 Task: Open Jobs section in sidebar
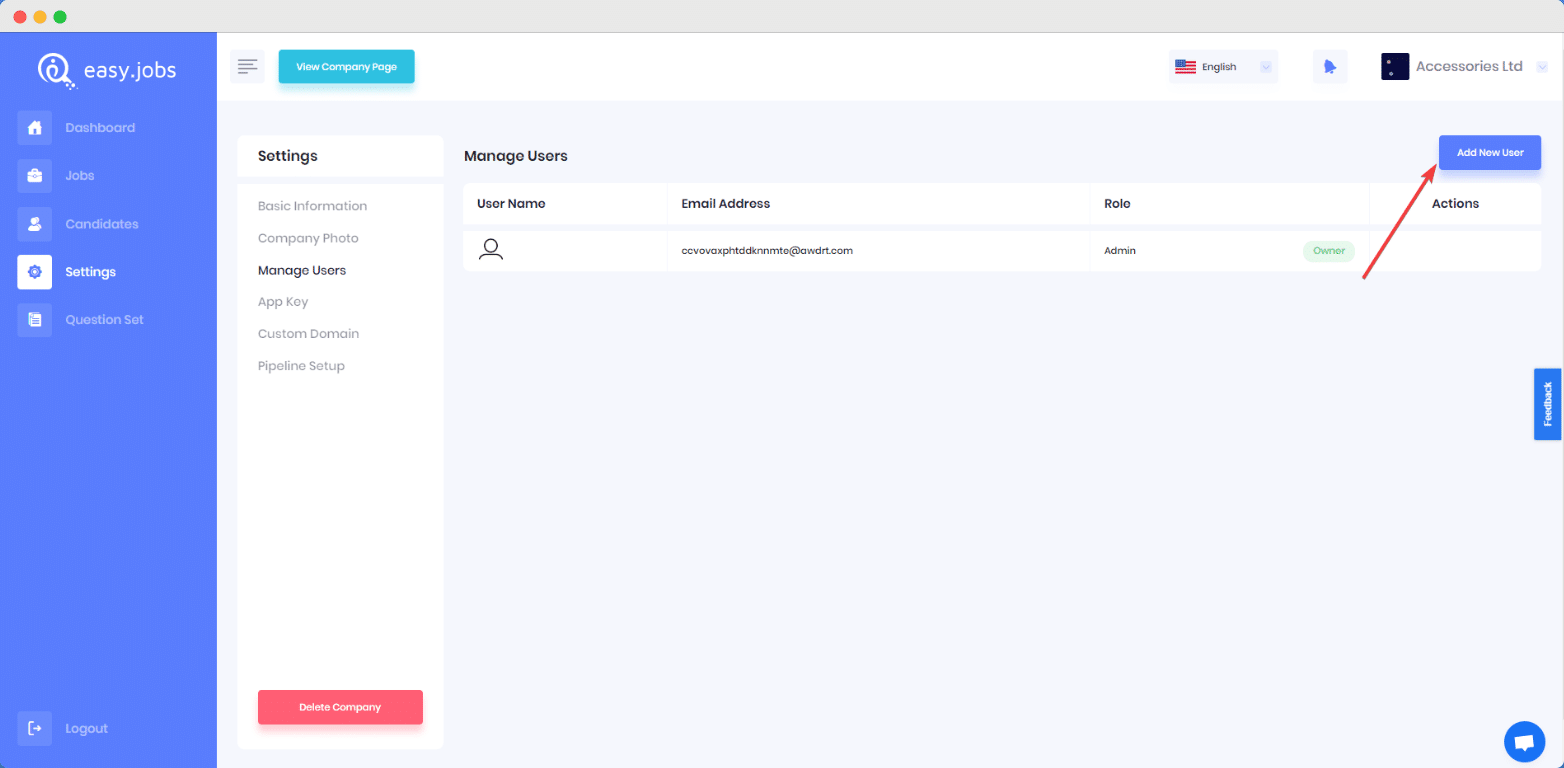[x=80, y=176]
